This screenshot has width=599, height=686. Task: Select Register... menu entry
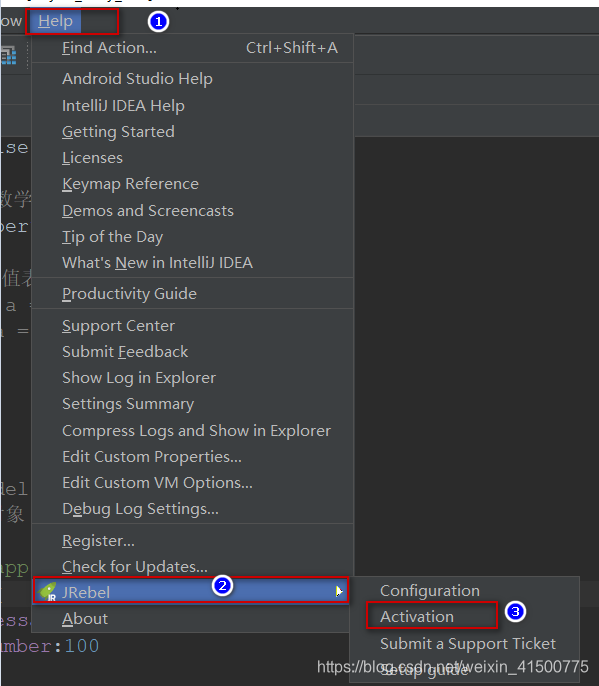pos(193,541)
